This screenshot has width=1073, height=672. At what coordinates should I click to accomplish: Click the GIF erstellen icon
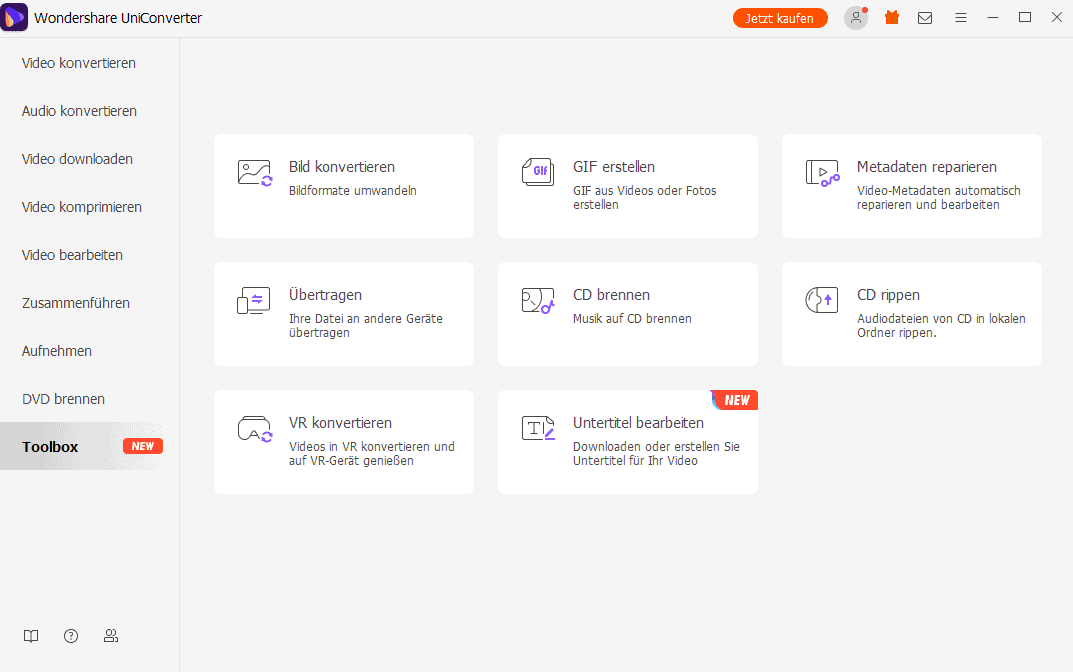[538, 172]
